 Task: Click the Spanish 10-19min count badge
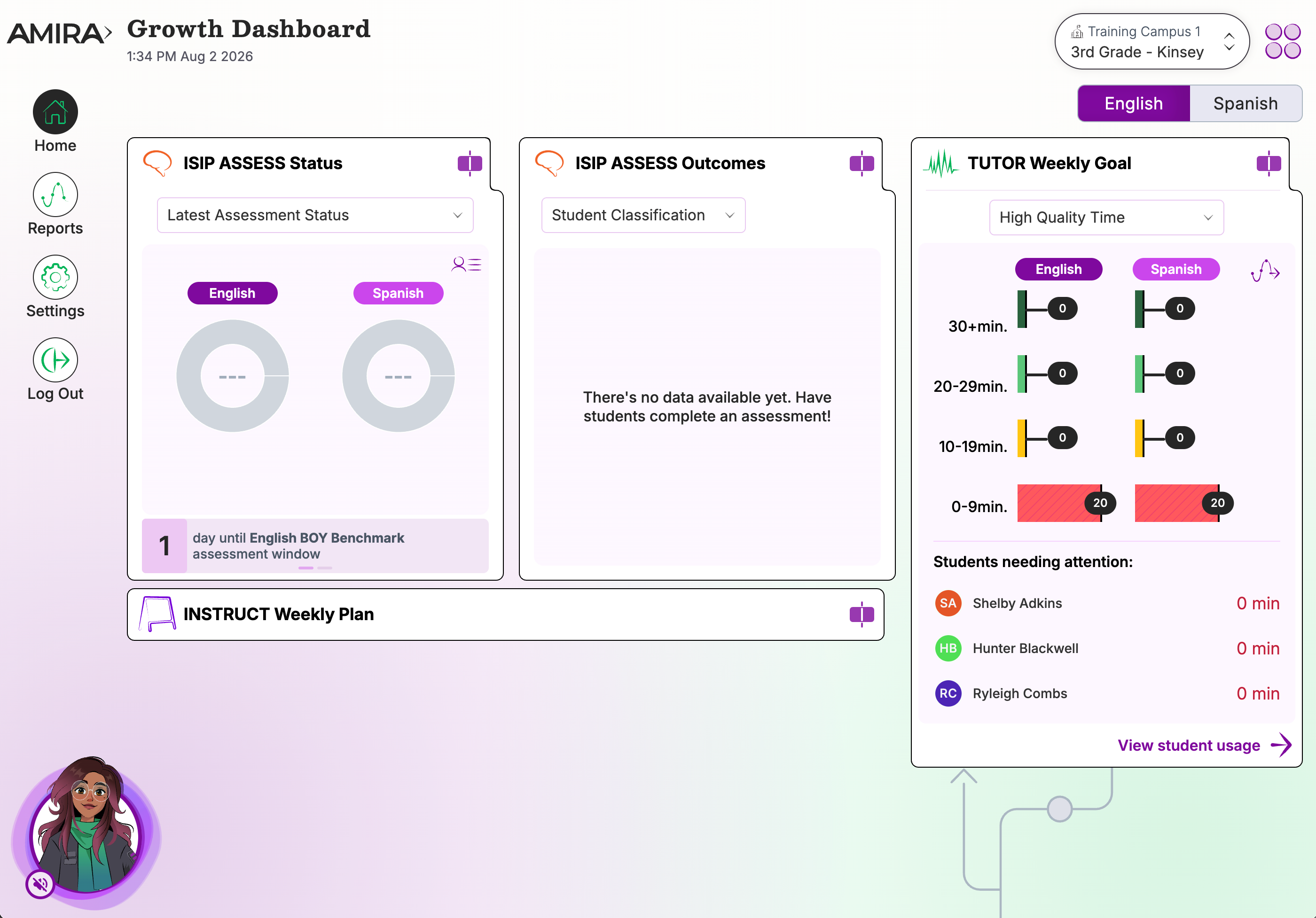point(1180,438)
